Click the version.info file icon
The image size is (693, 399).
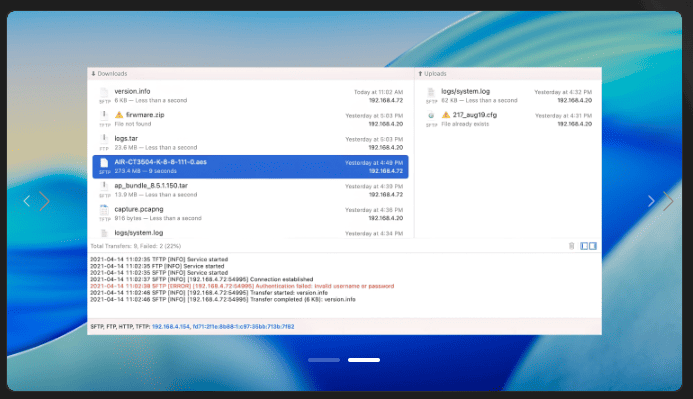pyautogui.click(x=104, y=92)
